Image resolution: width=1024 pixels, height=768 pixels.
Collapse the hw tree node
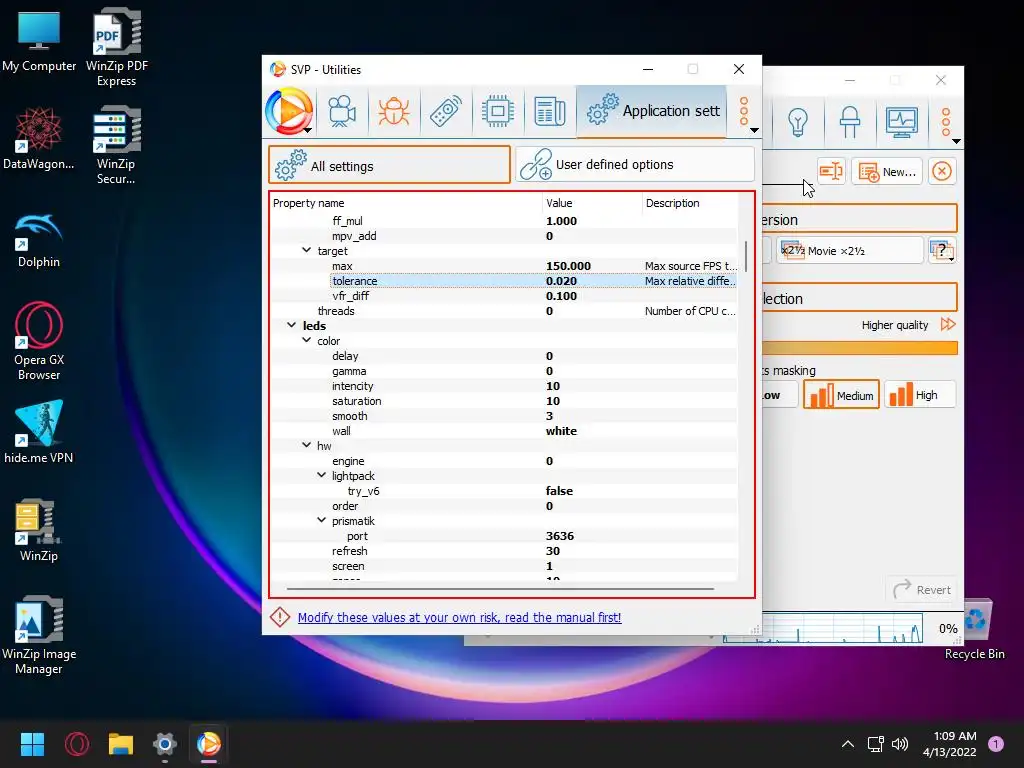306,445
